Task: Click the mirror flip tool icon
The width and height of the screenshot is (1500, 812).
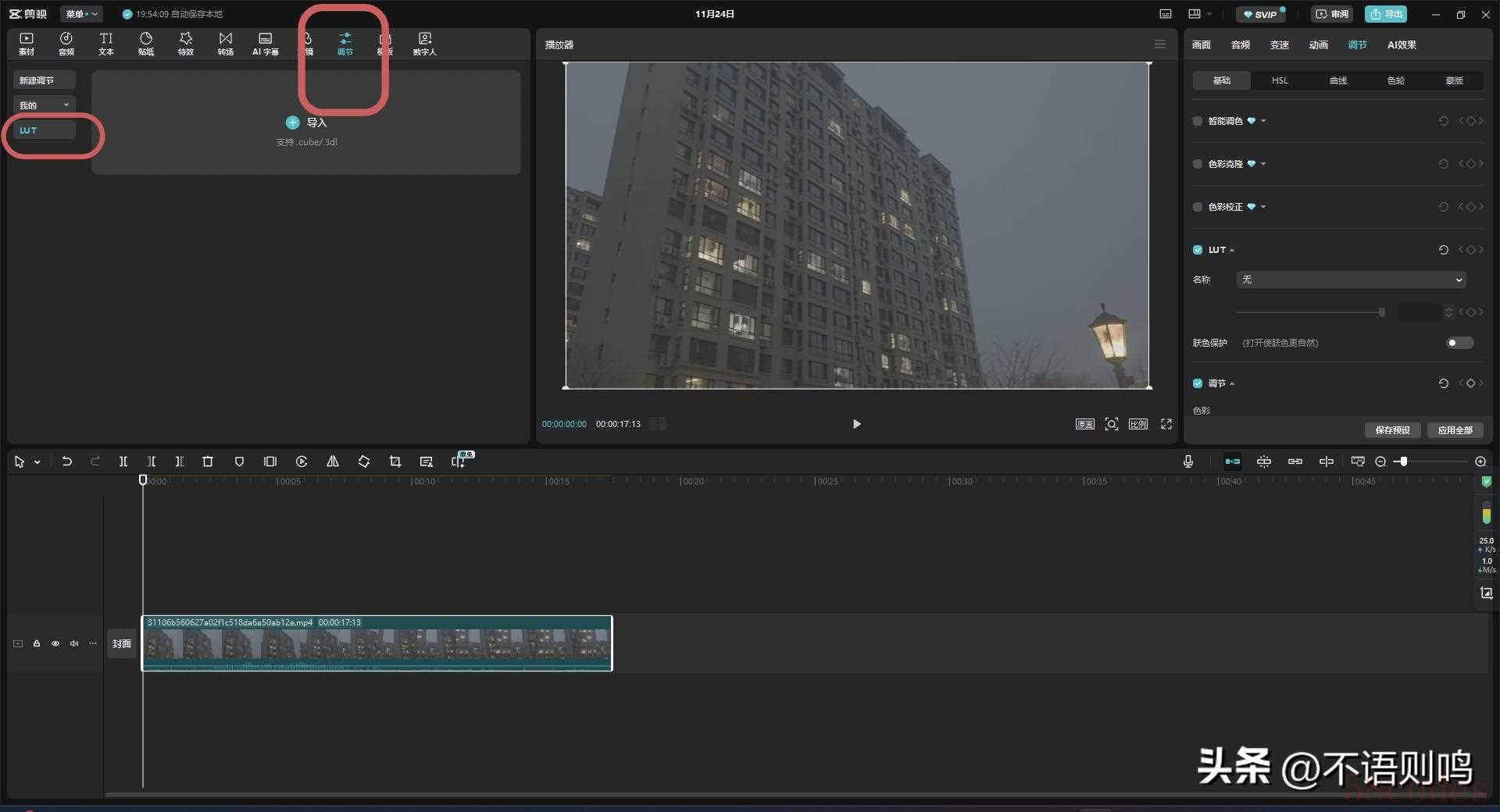Action: click(333, 461)
